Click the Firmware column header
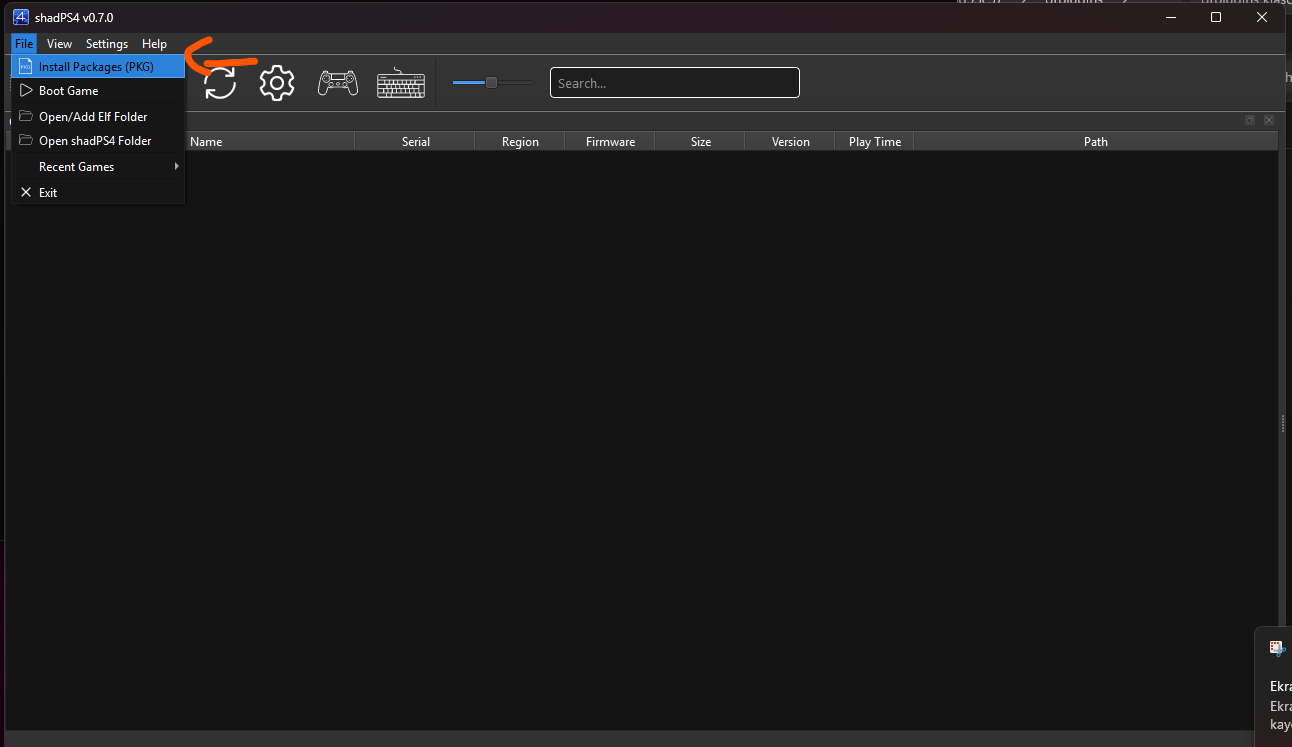1292x747 pixels. (x=610, y=142)
